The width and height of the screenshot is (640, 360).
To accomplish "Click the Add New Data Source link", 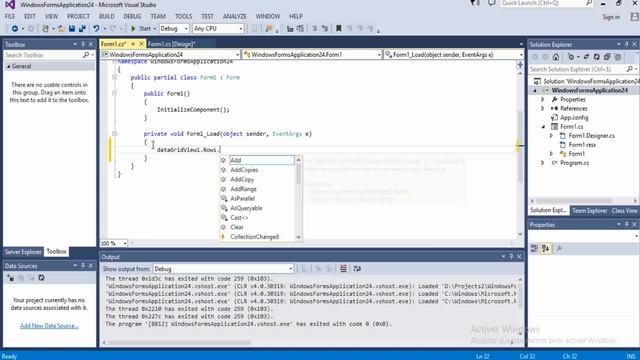I will click(49, 326).
